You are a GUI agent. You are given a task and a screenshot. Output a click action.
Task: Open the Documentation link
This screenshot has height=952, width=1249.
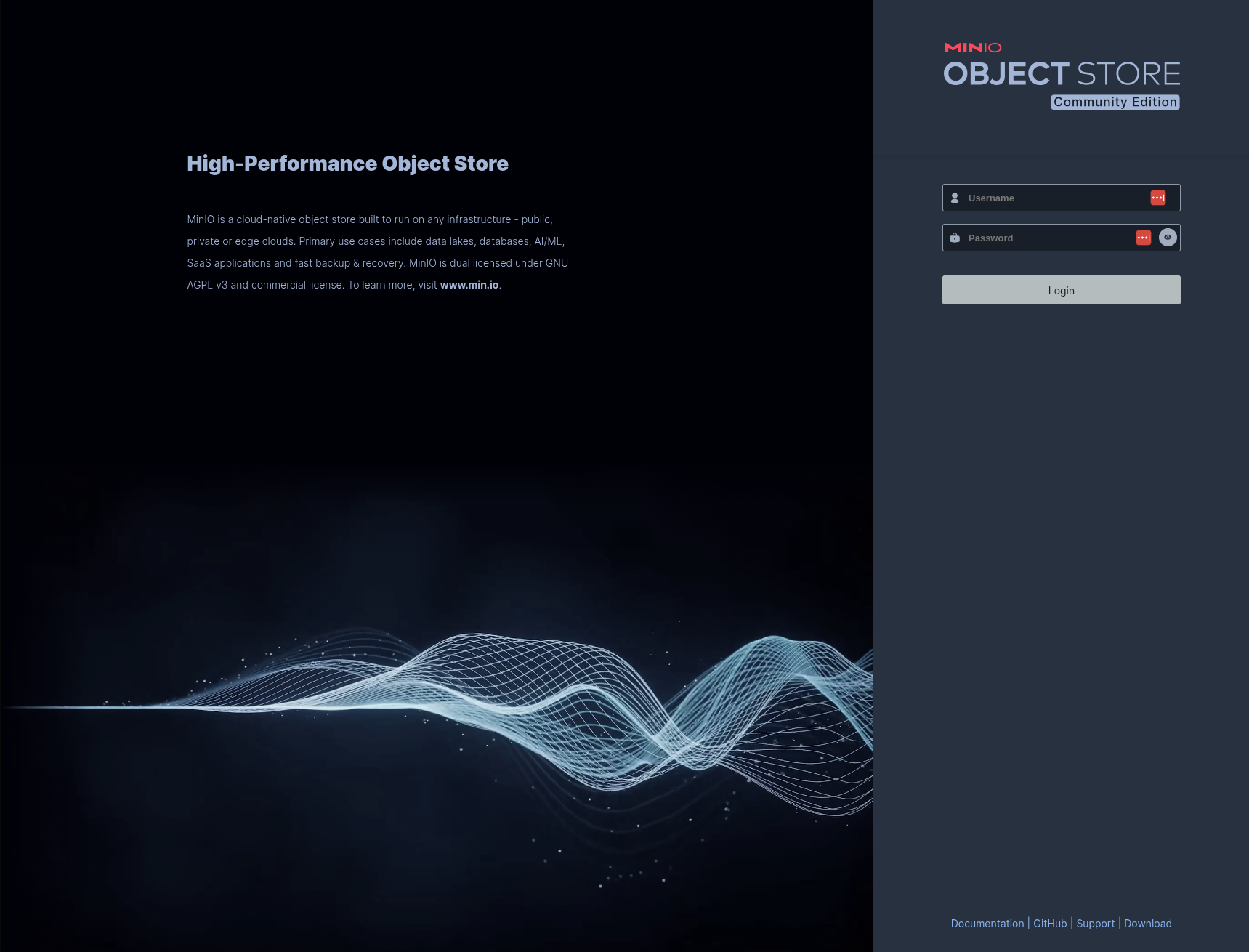(x=987, y=924)
